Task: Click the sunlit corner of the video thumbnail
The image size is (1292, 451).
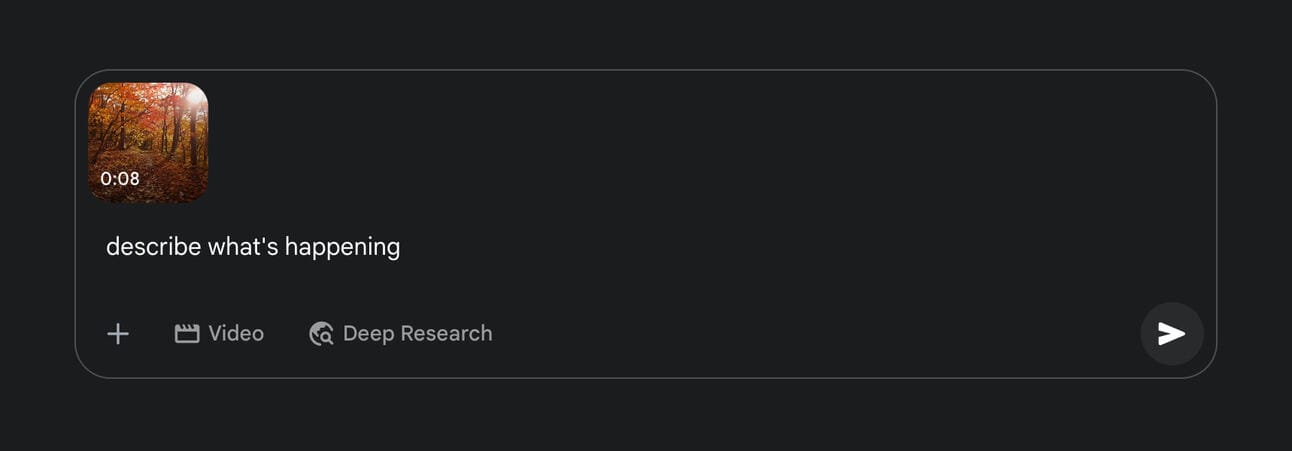Action: pos(190,99)
